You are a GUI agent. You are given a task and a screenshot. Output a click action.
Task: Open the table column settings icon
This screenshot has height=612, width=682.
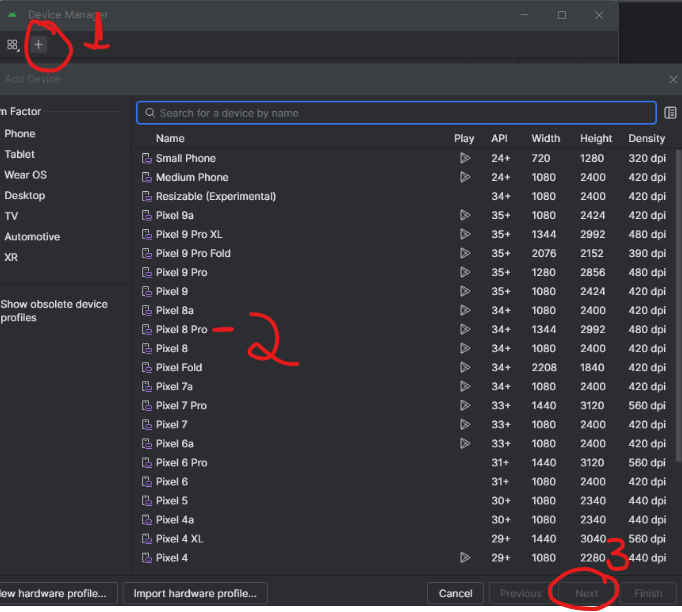(x=670, y=113)
